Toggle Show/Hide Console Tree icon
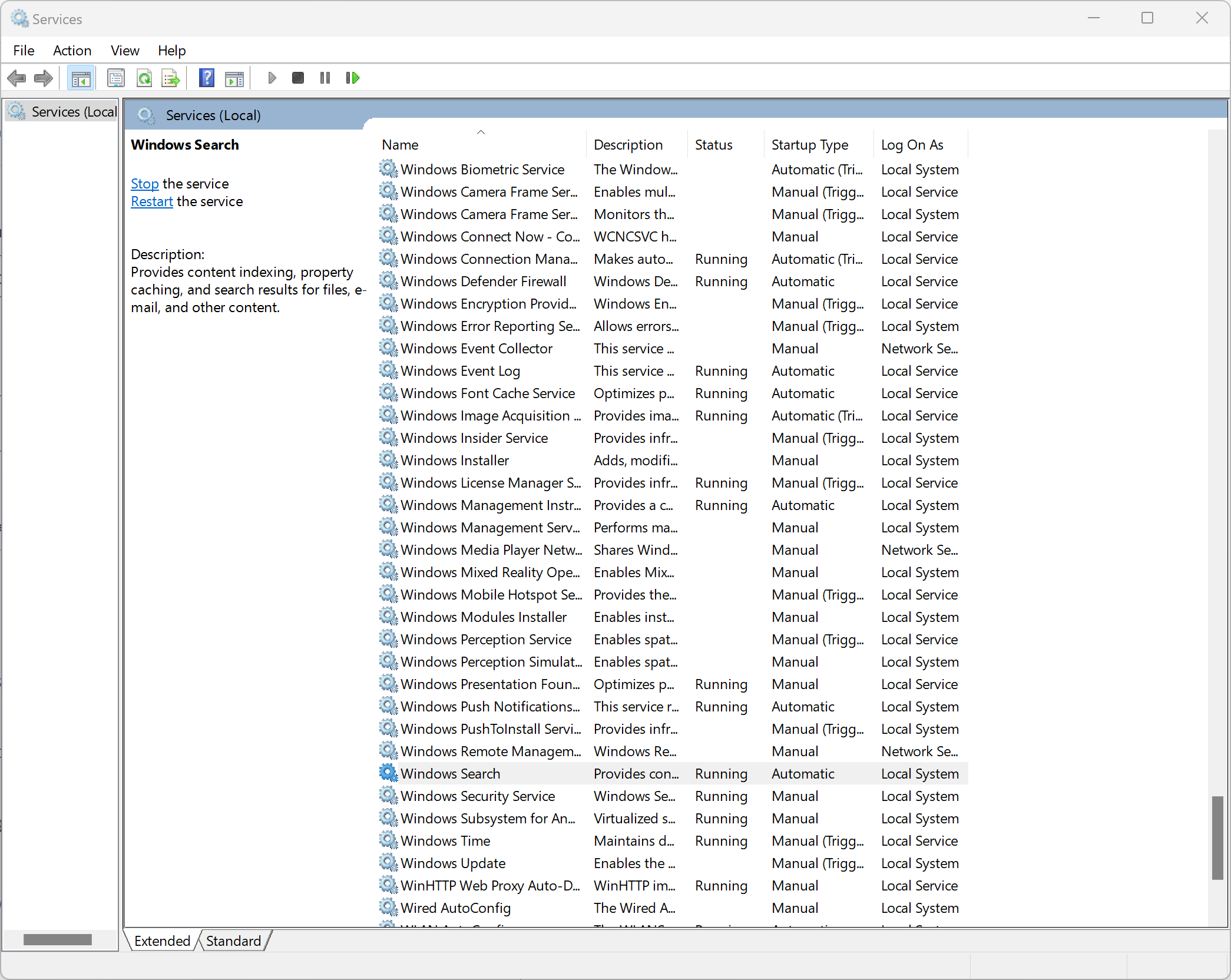The image size is (1231, 980). click(x=81, y=78)
